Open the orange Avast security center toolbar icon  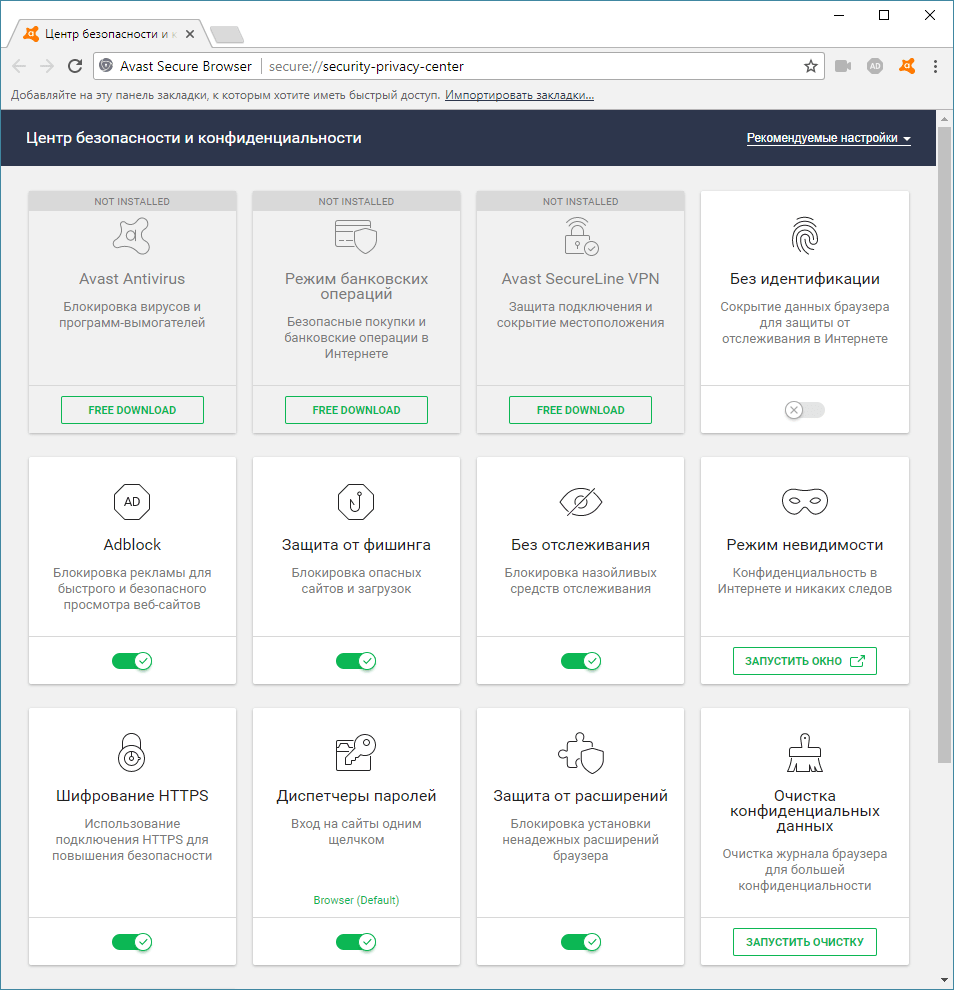pos(907,66)
